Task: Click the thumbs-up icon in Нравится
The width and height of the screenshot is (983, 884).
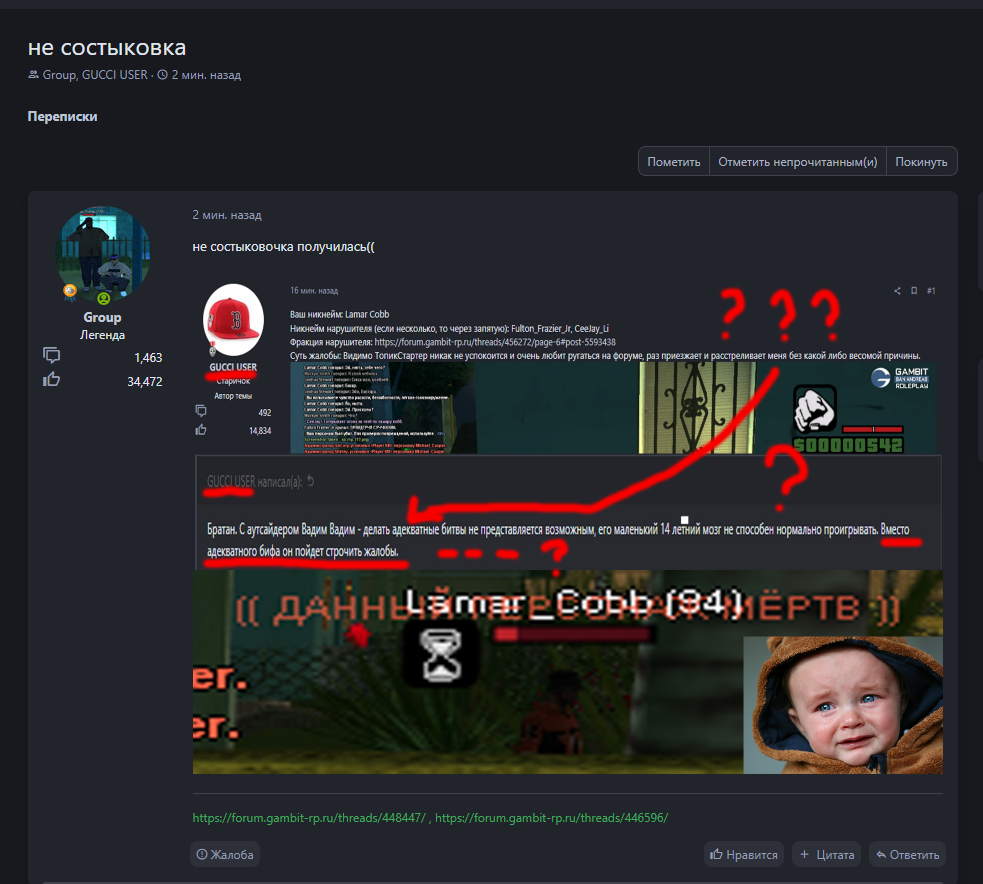Action: (x=716, y=855)
